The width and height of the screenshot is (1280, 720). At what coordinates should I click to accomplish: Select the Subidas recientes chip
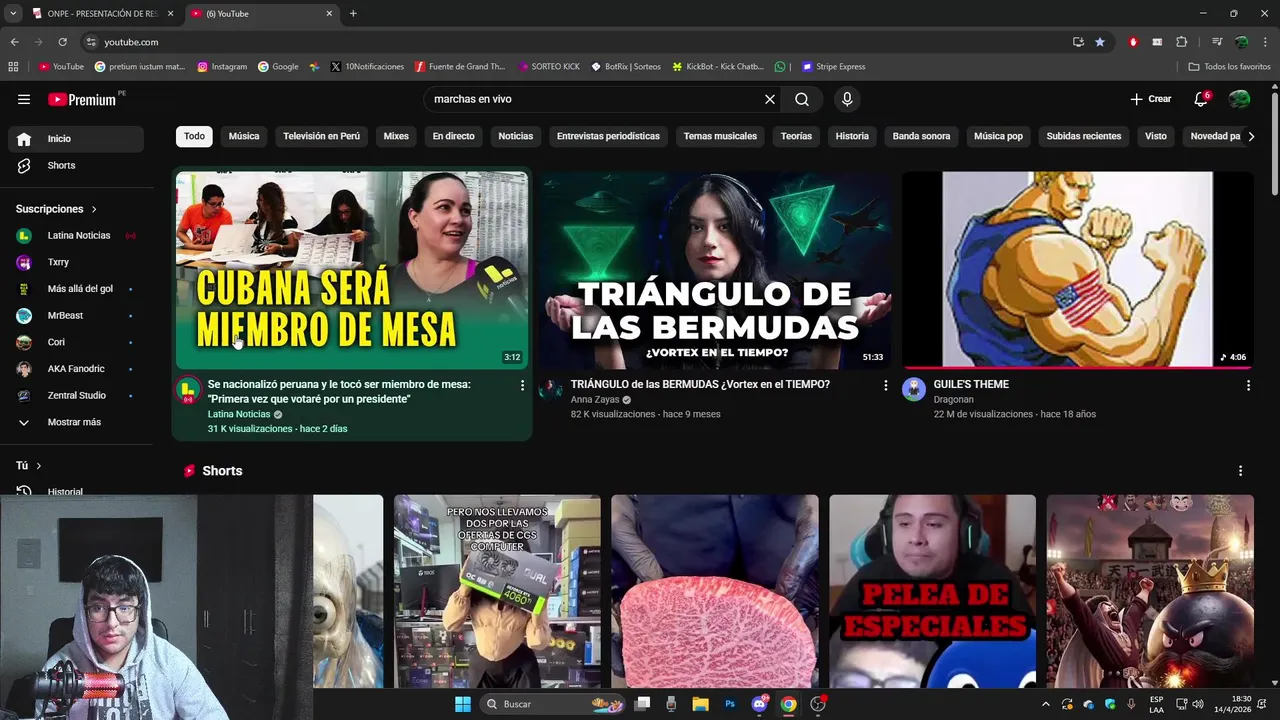[x=1084, y=136]
